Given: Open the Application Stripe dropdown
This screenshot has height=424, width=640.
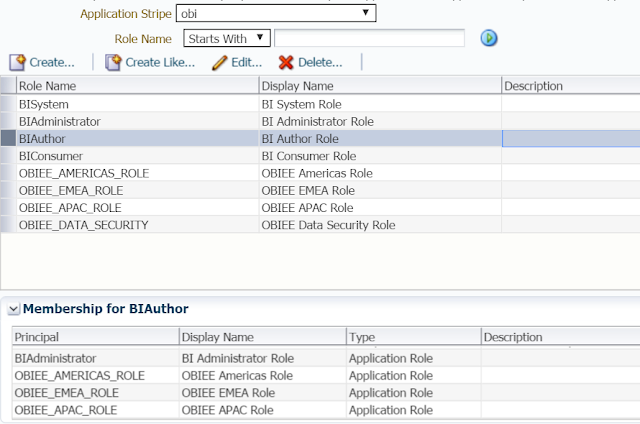Looking at the screenshot, I should pyautogui.click(x=276, y=13).
